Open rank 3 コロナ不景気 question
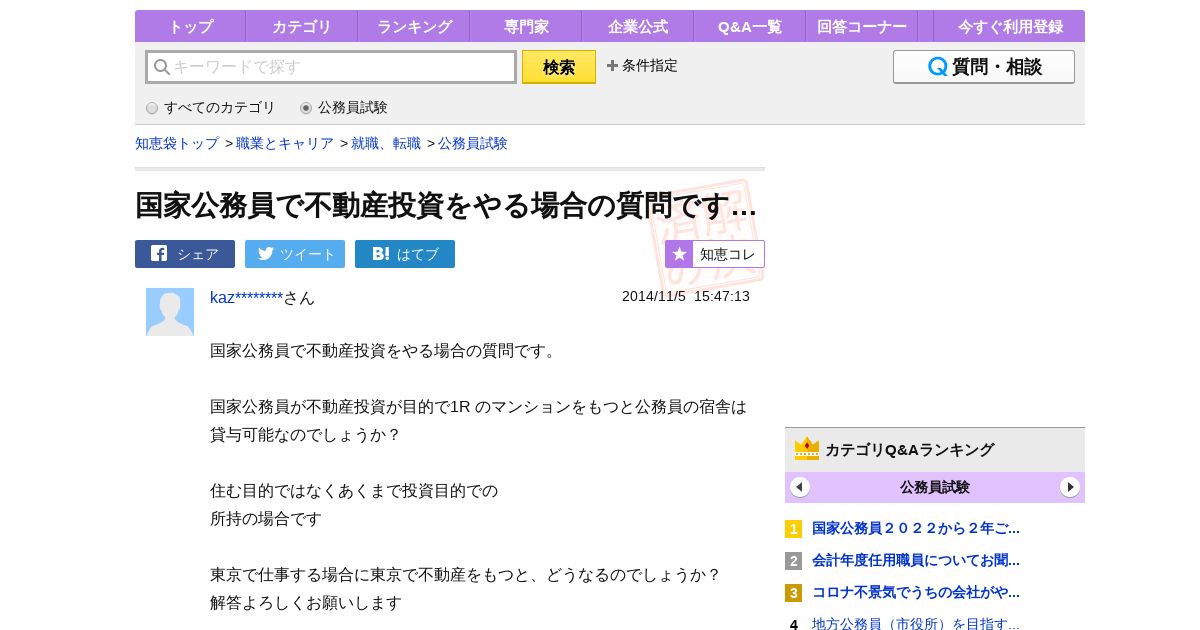Viewport: 1200px width, 630px height. [916, 592]
